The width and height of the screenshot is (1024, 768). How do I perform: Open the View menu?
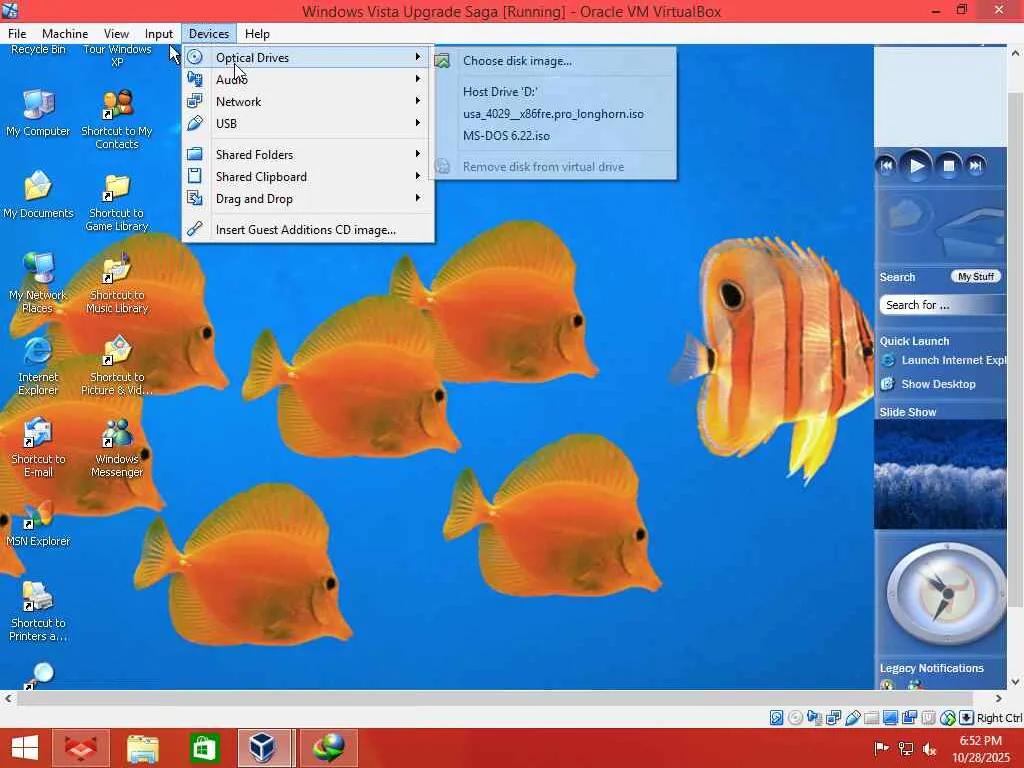(116, 33)
